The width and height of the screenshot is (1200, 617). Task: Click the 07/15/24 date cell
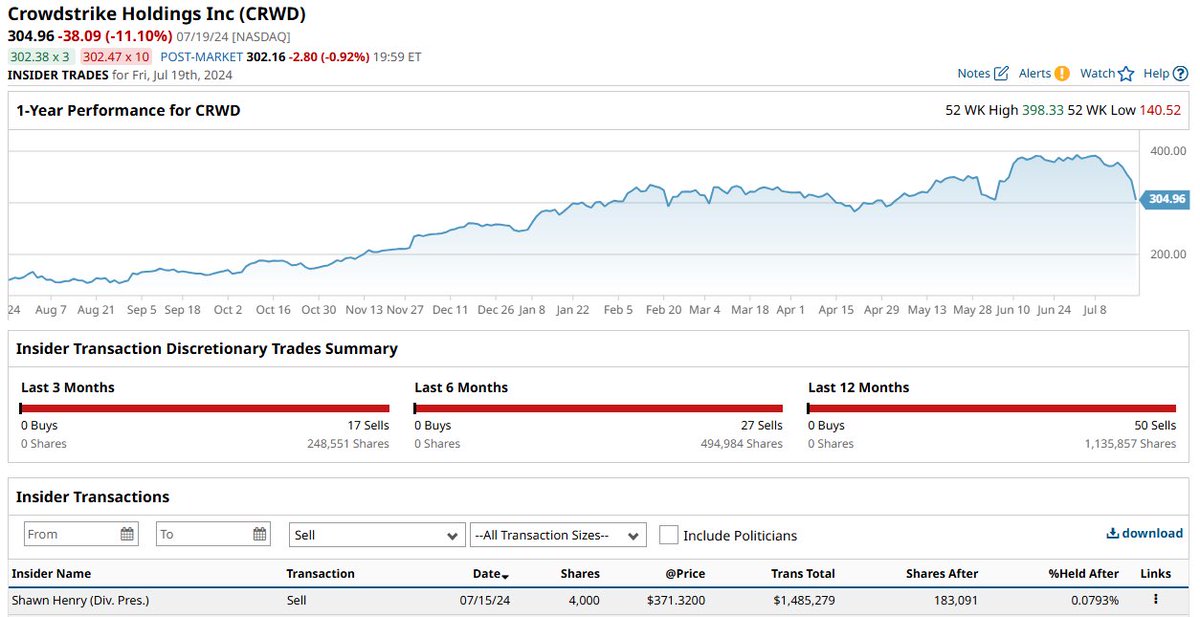point(483,600)
